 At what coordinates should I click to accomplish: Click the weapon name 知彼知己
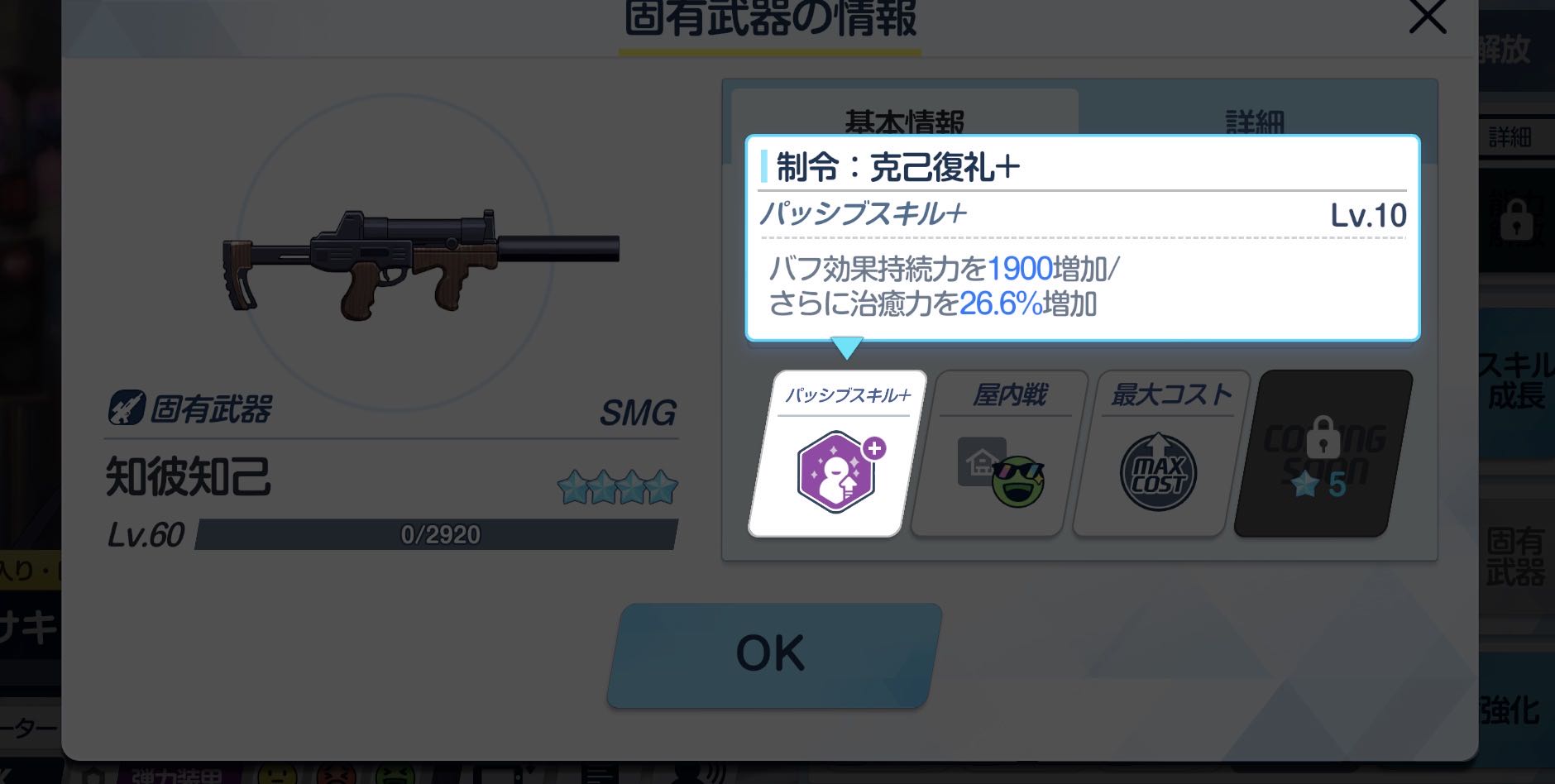(189, 477)
